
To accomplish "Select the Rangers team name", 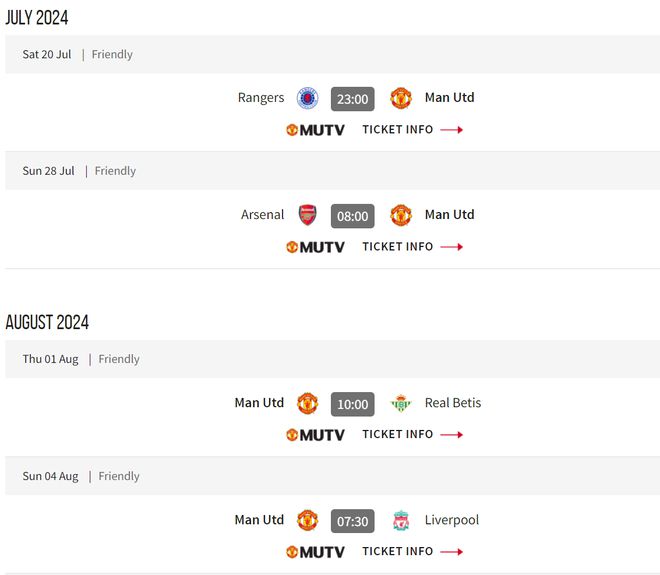I will [x=261, y=98].
